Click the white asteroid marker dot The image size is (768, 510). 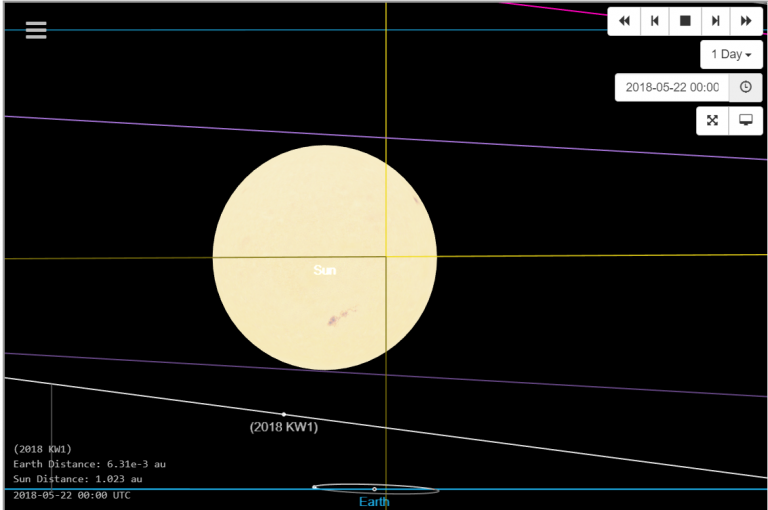pos(284,414)
